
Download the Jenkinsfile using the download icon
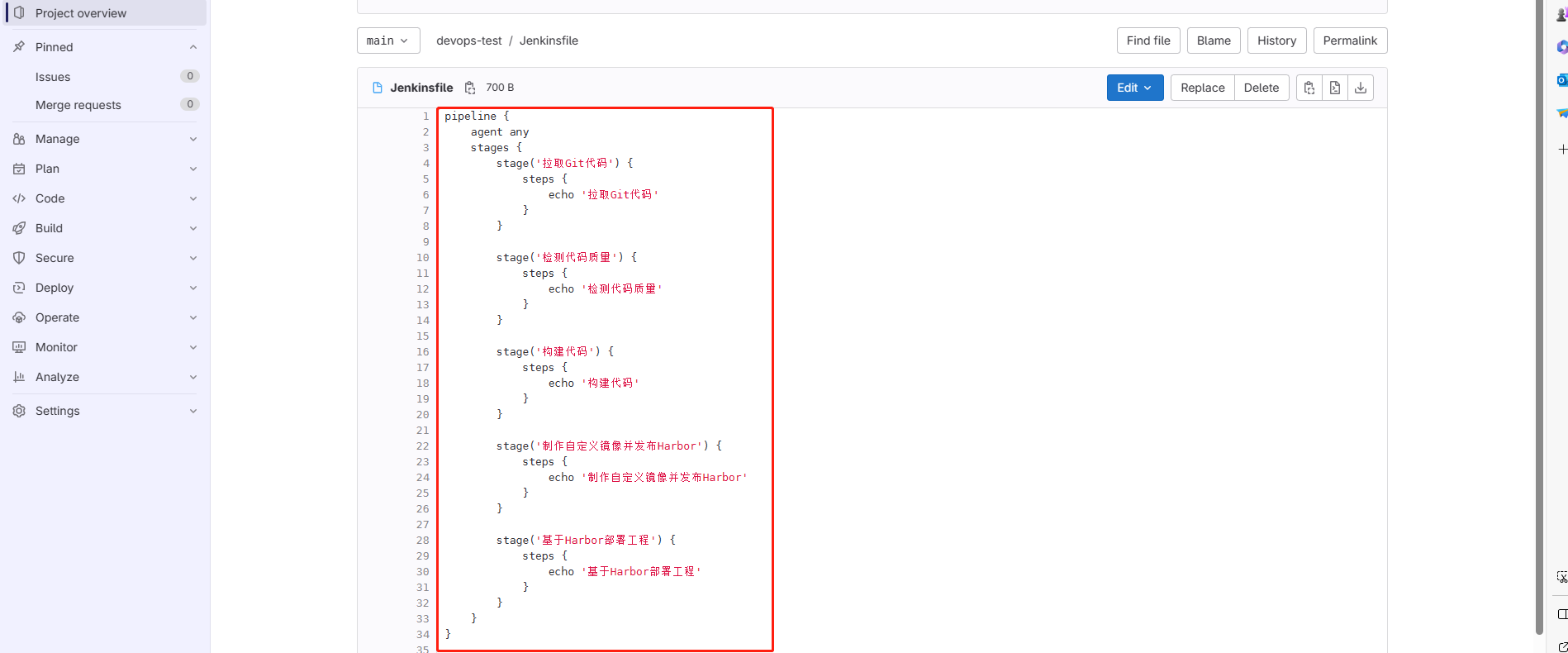pyautogui.click(x=1361, y=88)
